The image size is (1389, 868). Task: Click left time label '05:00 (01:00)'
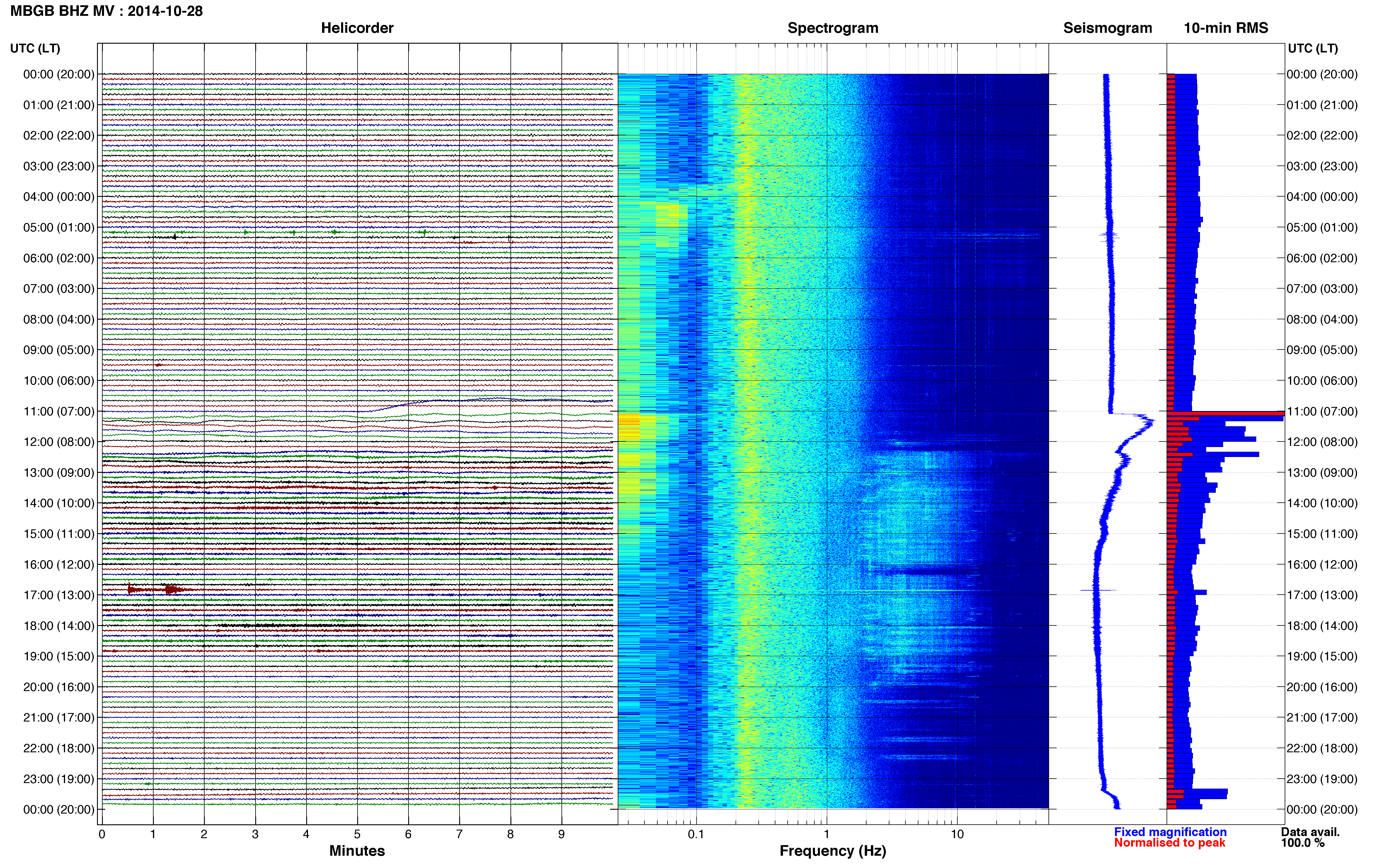click(x=59, y=227)
